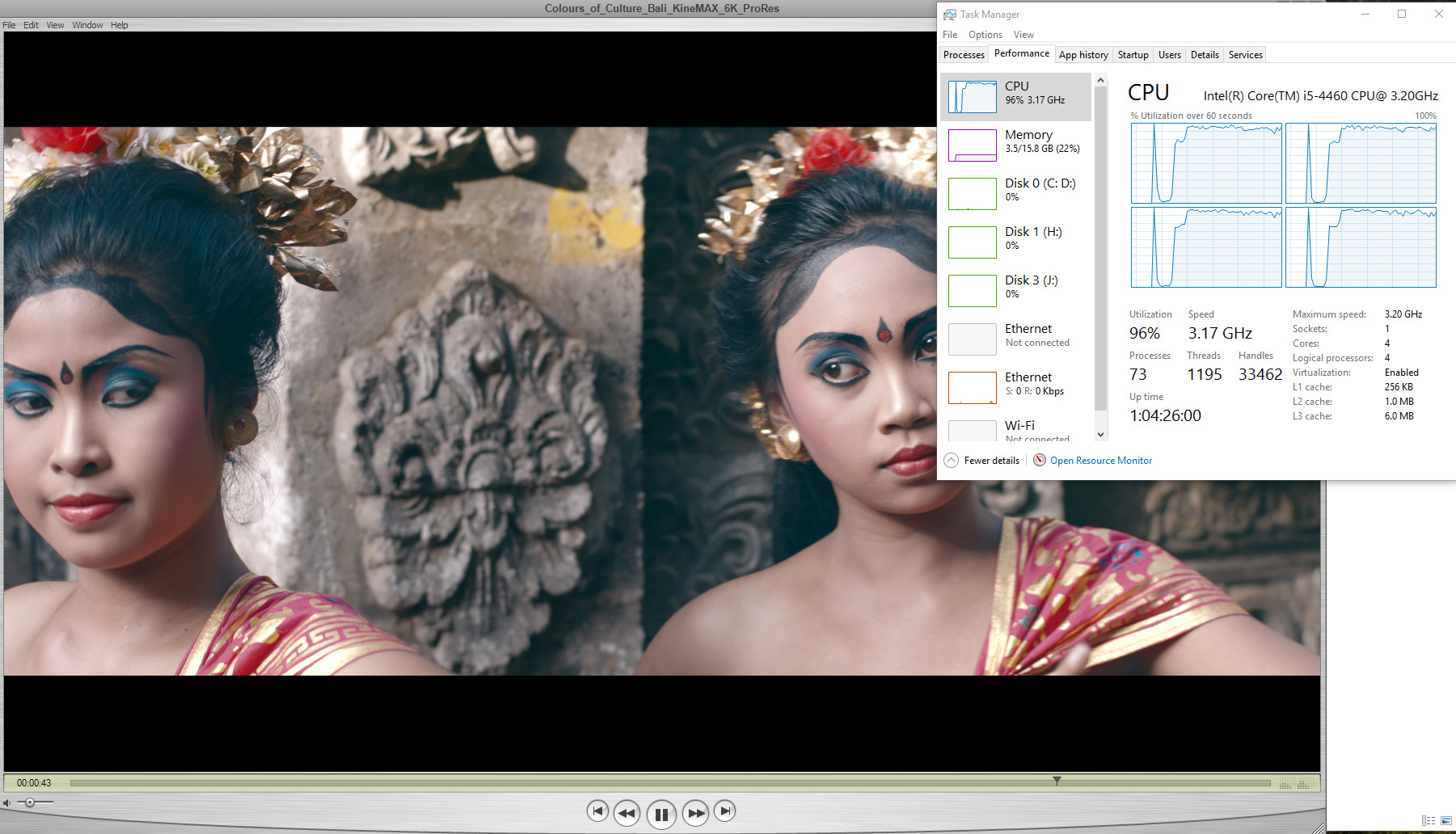Open Task Manager File menu
Image resolution: width=1456 pixels, height=834 pixels.
(x=950, y=35)
